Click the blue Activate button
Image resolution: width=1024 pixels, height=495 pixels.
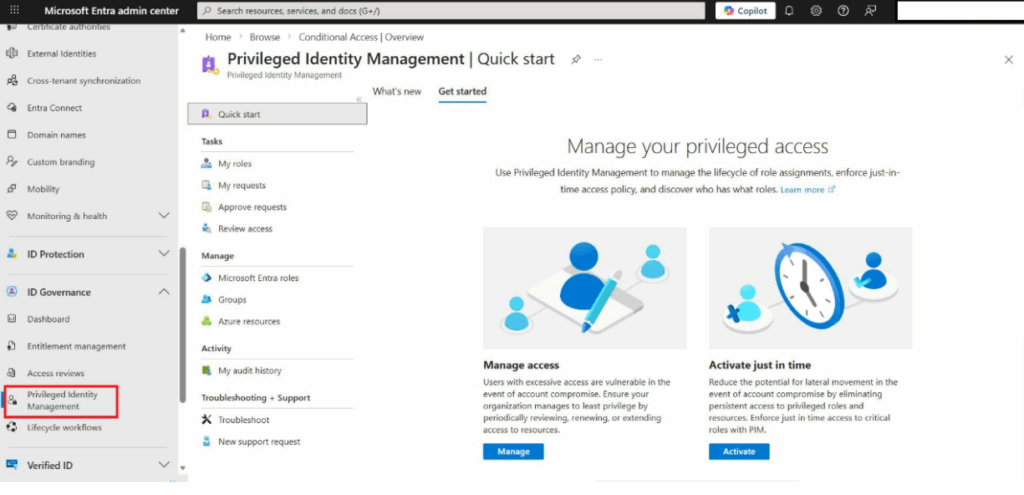739,452
